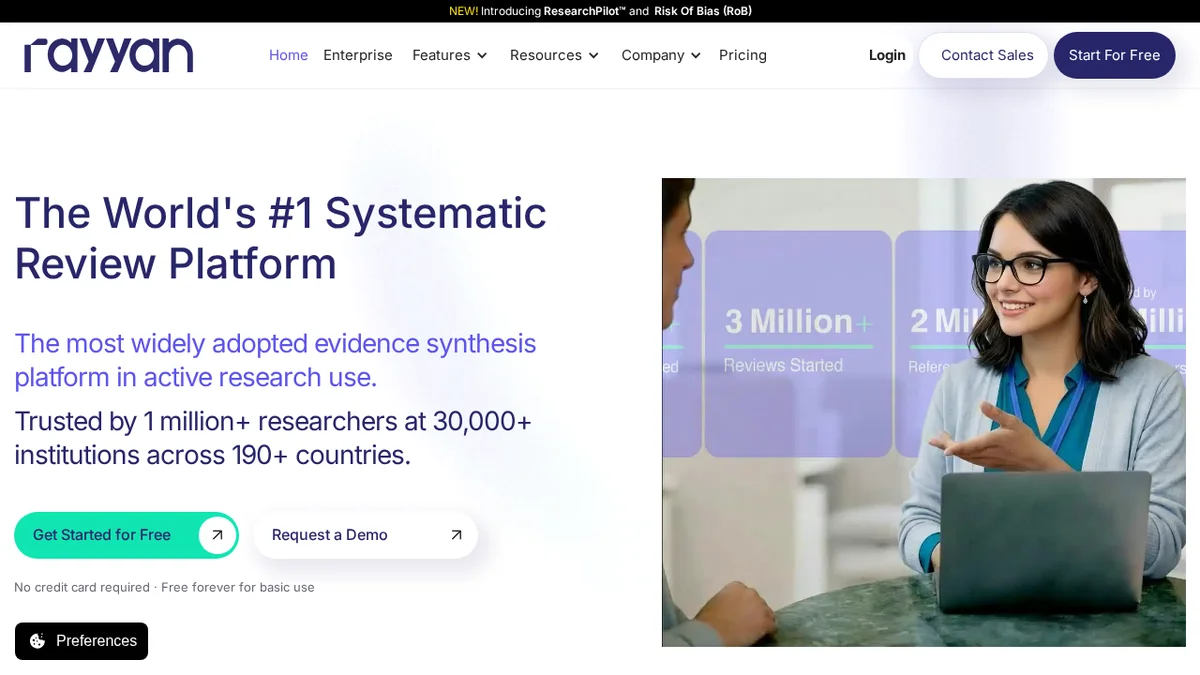Click the Request a Demo button label
Viewport: 1200px width, 675px height.
(330, 535)
